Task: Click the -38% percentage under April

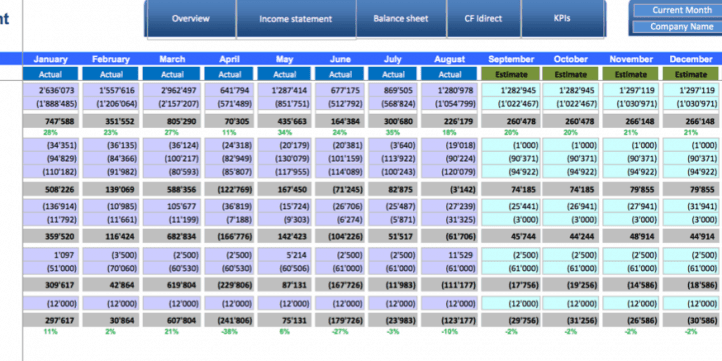Action: 229,332
